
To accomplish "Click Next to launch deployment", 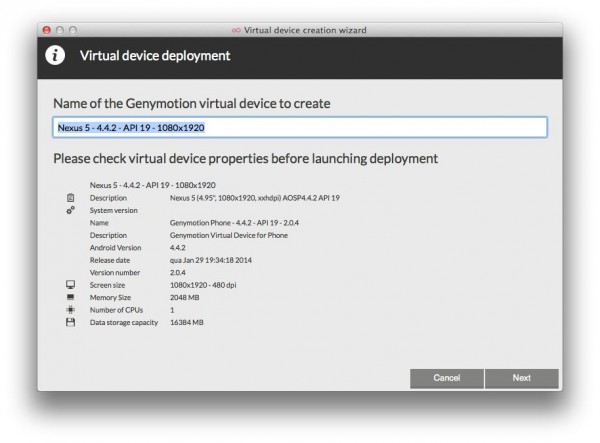I will (522, 378).
